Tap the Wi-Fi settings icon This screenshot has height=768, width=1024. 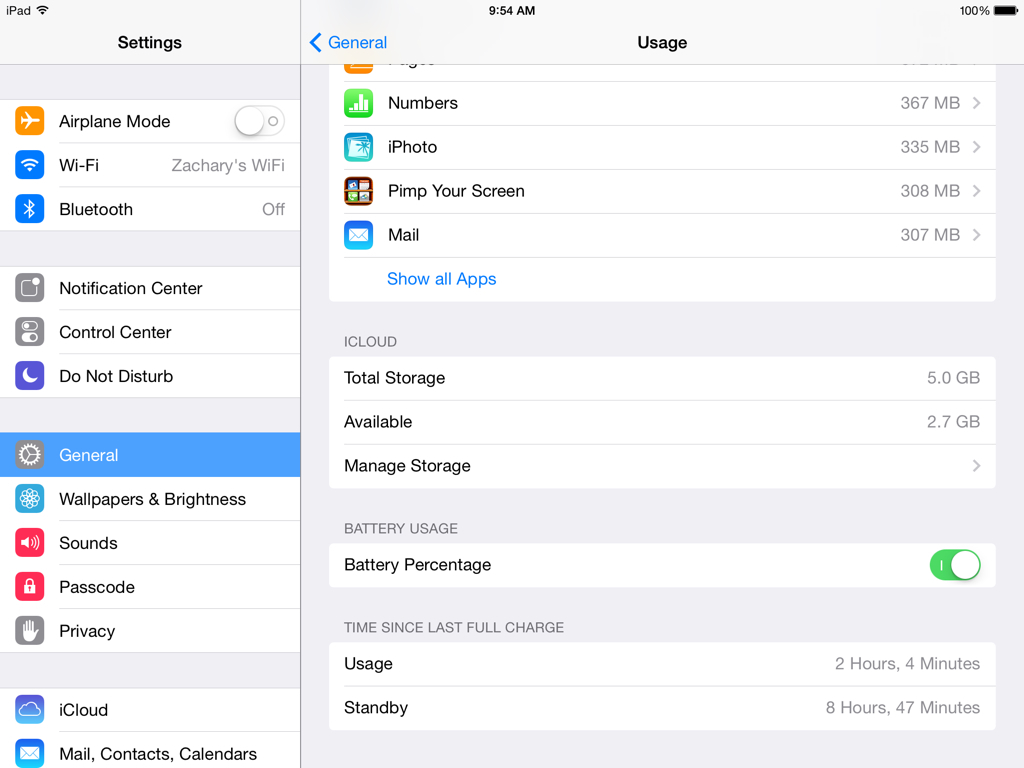pyautogui.click(x=29, y=165)
